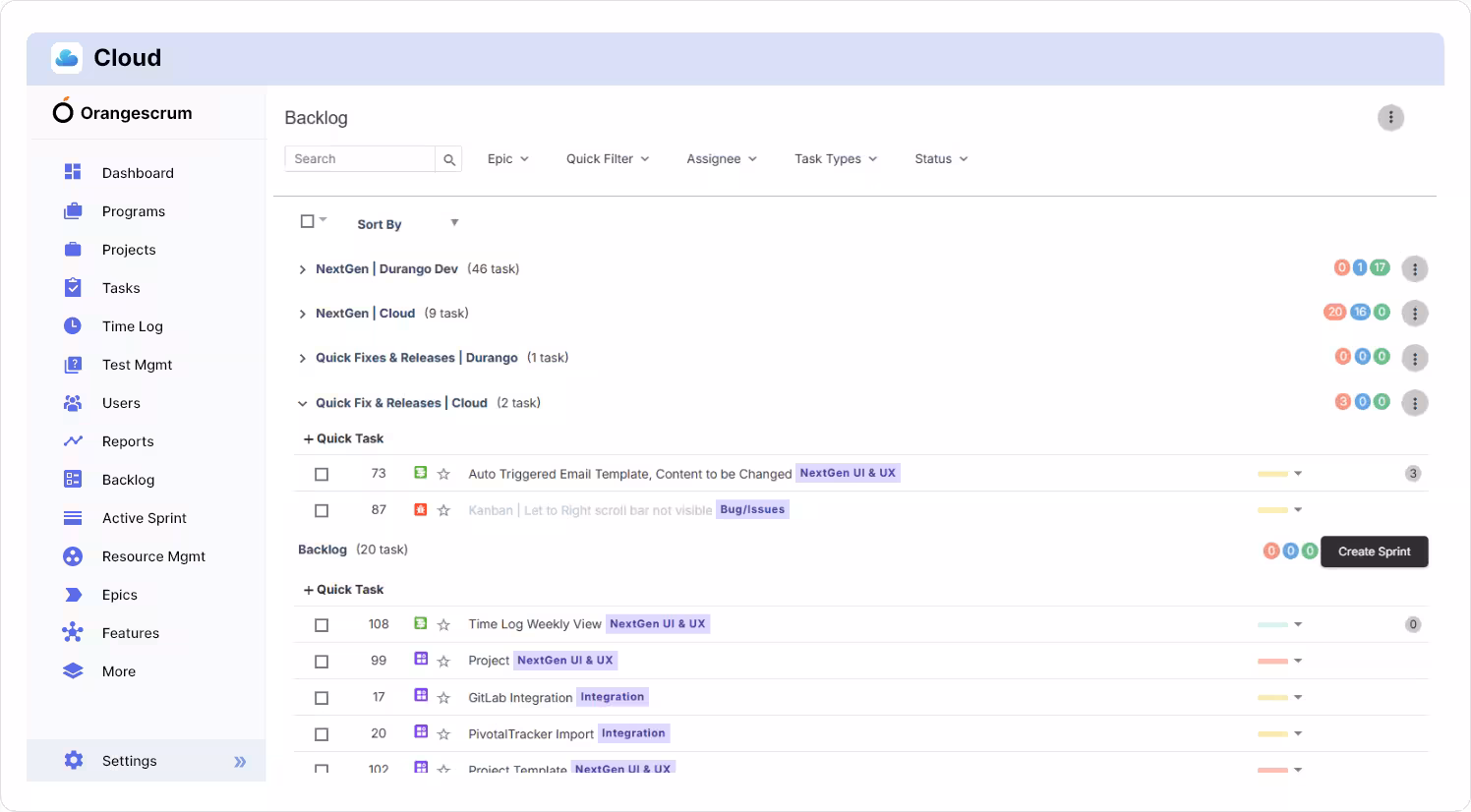Click the Time Log sidebar icon
The width and height of the screenshot is (1471, 812).
point(73,326)
